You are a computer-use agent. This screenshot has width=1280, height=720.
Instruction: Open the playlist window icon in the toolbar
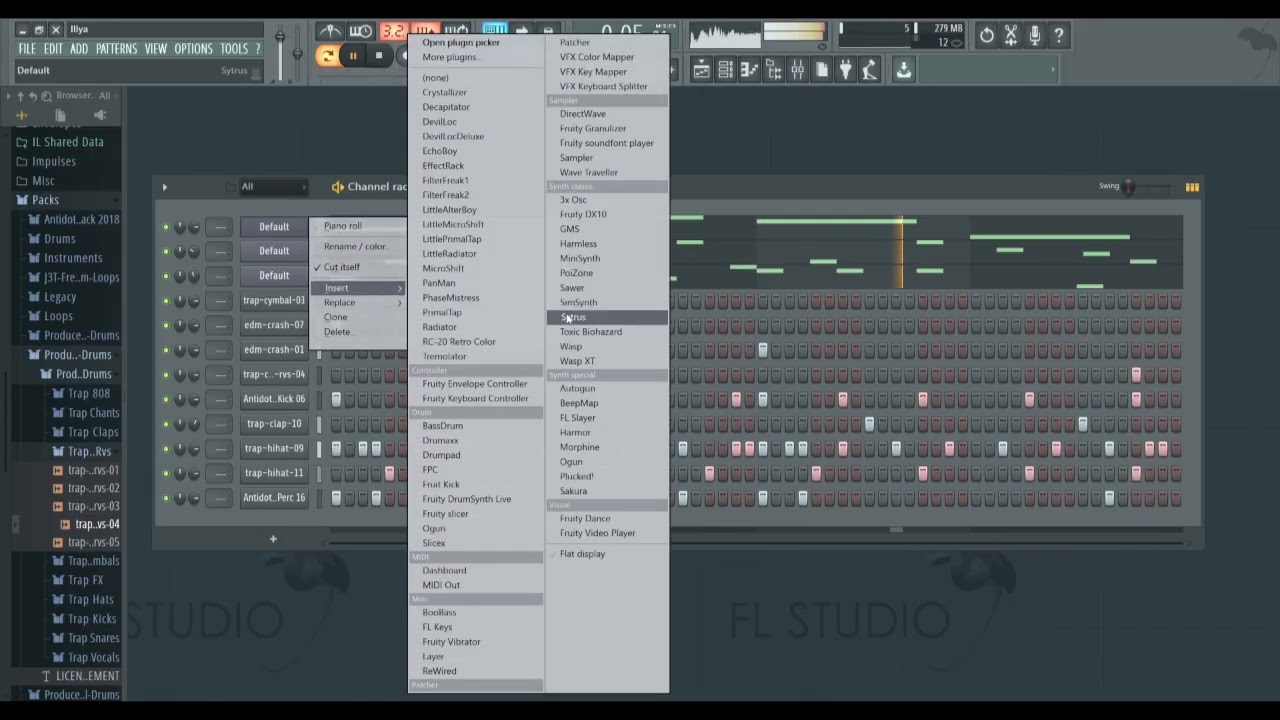[x=702, y=69]
